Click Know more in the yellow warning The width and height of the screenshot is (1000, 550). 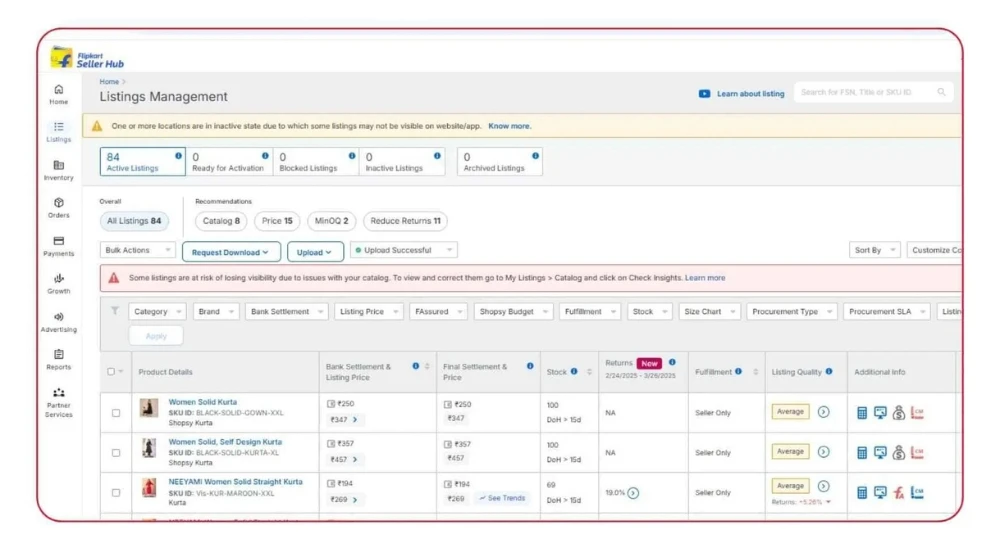(x=510, y=126)
